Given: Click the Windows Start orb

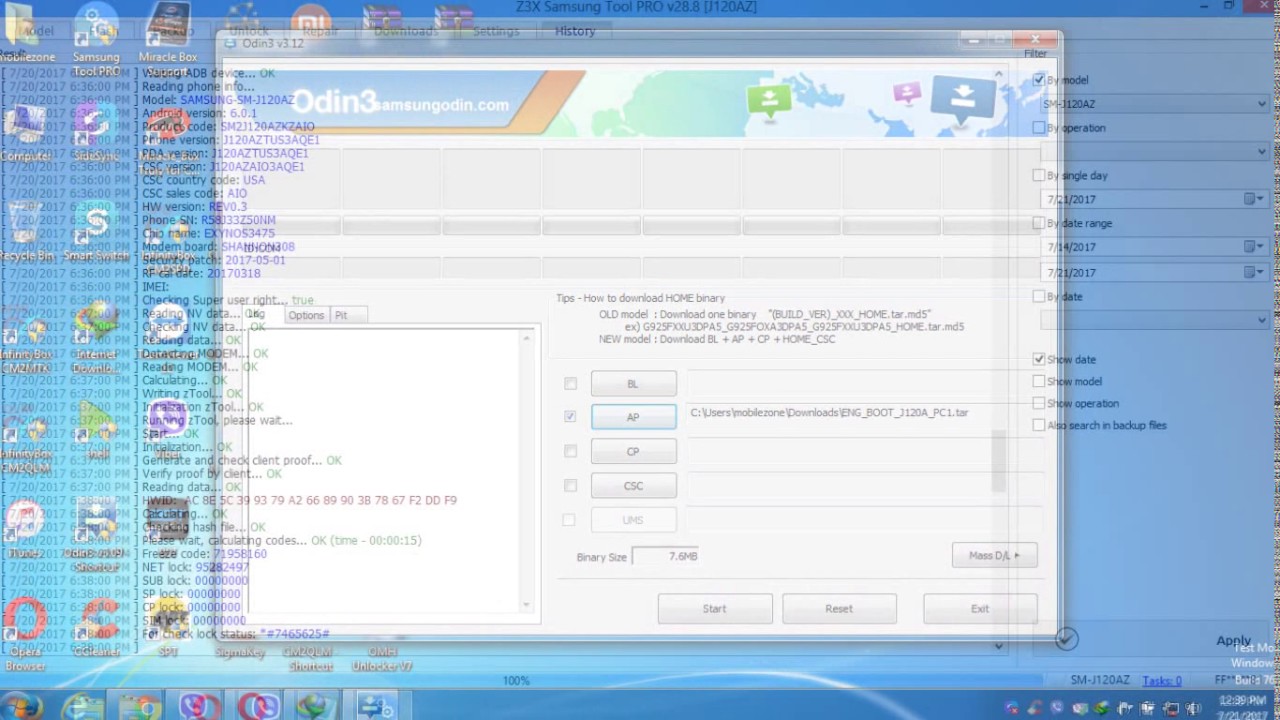Looking at the screenshot, I should click(x=22, y=706).
